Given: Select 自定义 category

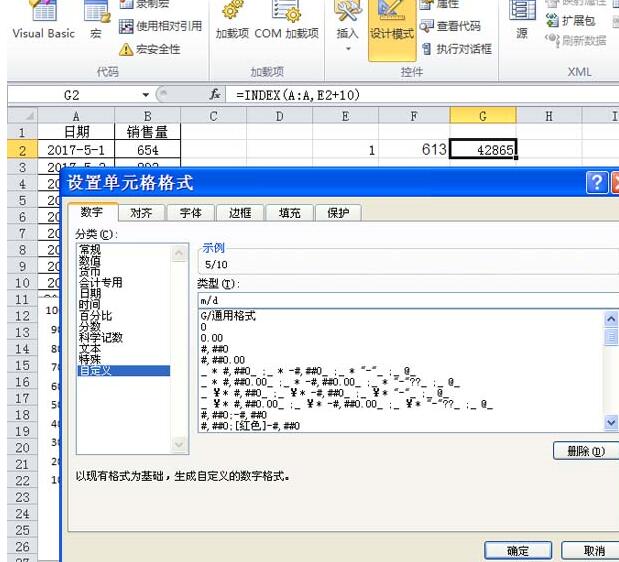Looking at the screenshot, I should (124, 371).
